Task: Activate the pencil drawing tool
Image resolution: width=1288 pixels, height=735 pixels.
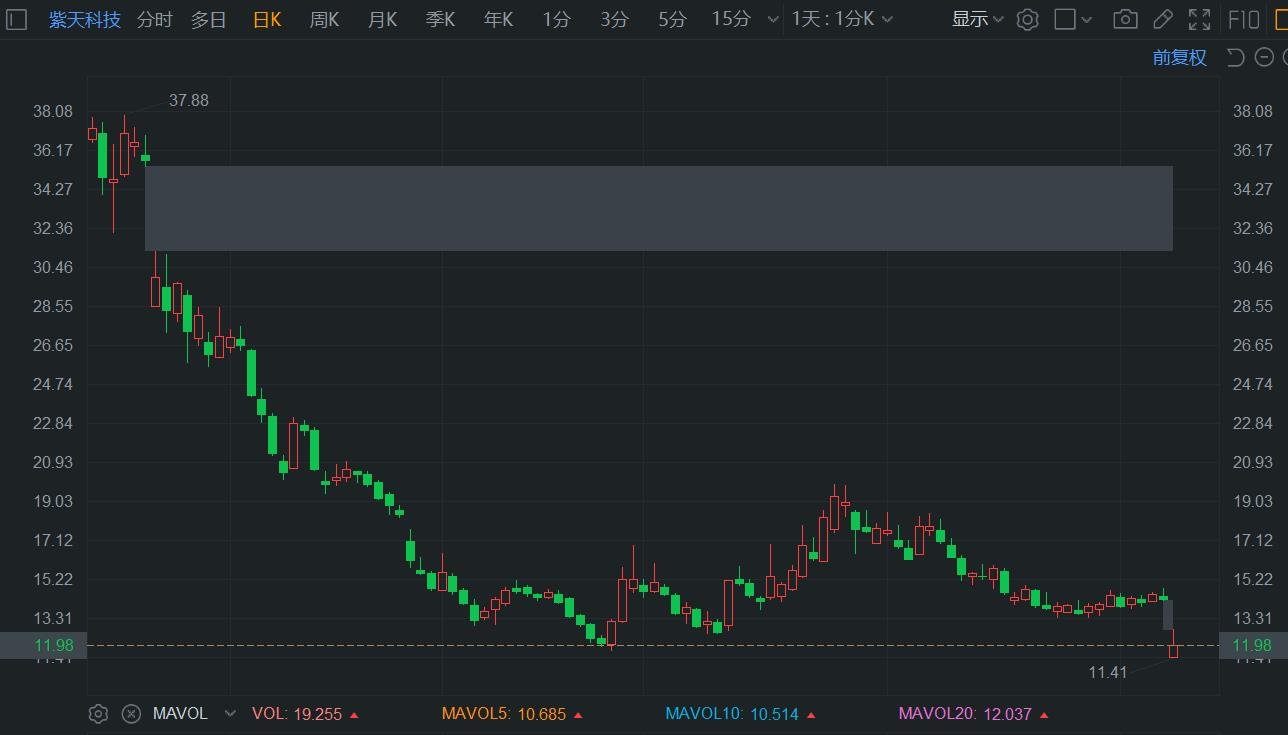Action: pyautogui.click(x=1162, y=19)
